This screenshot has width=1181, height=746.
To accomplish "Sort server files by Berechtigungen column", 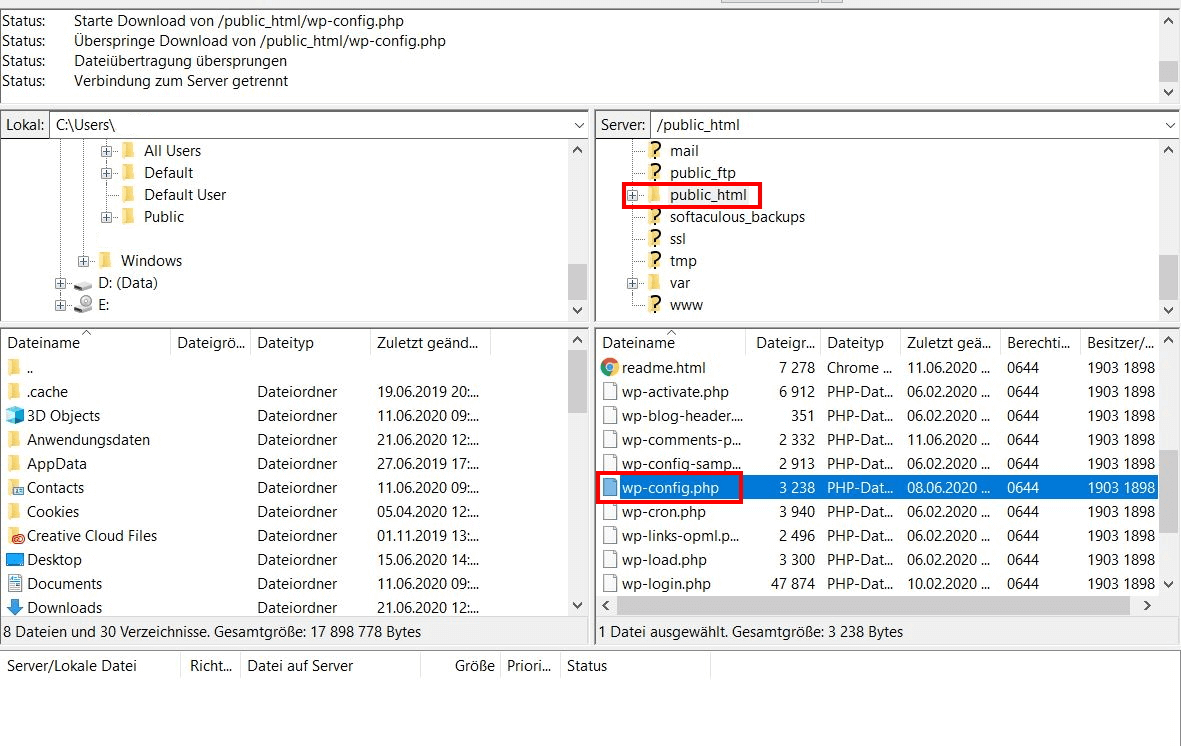I will (1040, 342).
